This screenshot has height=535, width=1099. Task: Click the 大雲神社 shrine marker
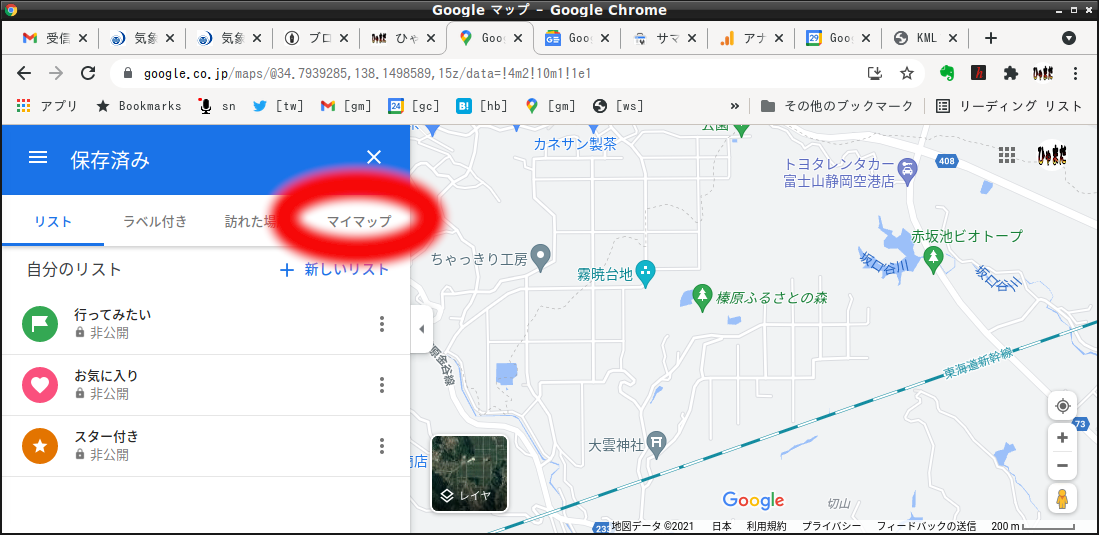click(656, 443)
